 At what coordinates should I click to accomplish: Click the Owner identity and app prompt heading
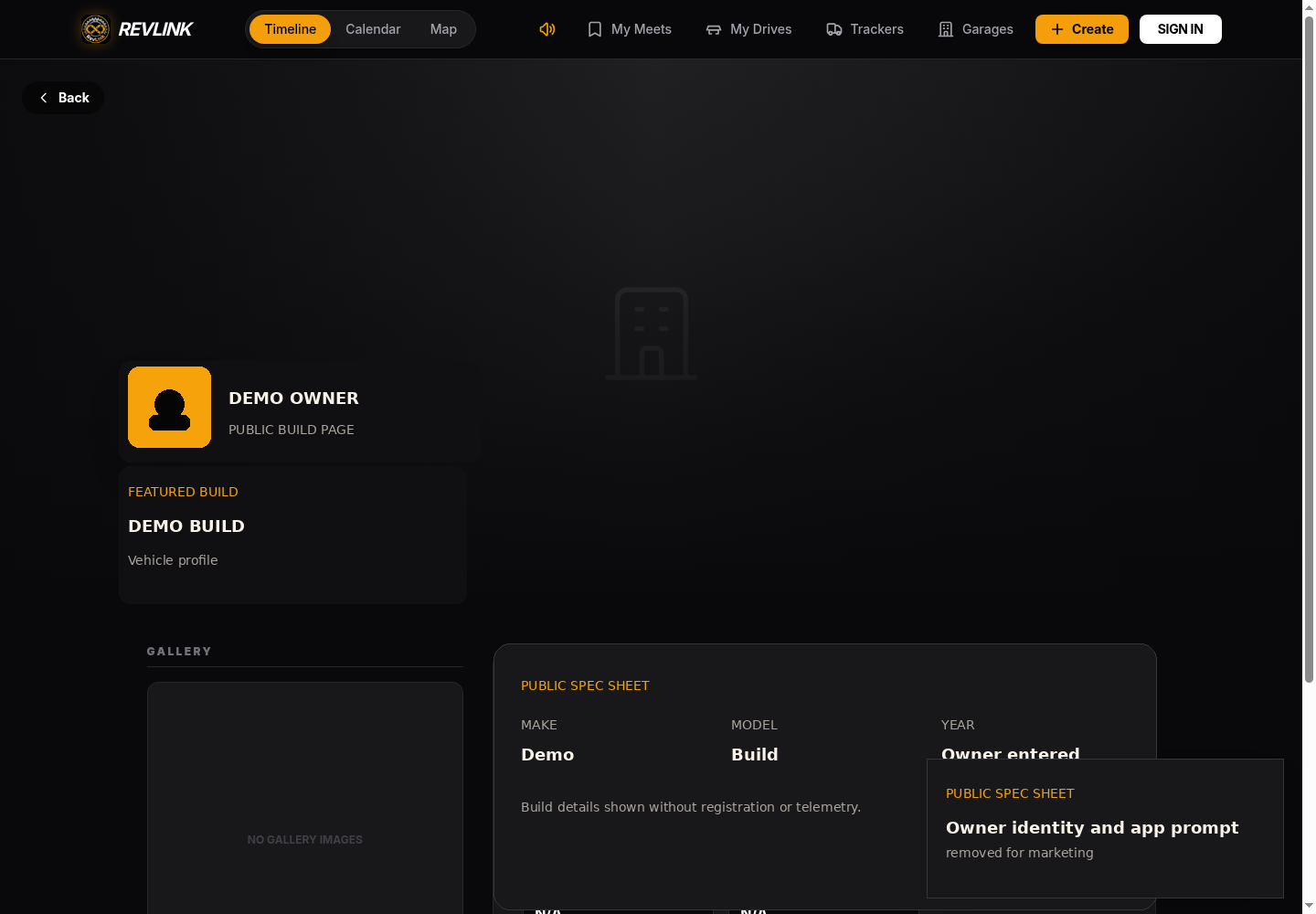point(1092,828)
